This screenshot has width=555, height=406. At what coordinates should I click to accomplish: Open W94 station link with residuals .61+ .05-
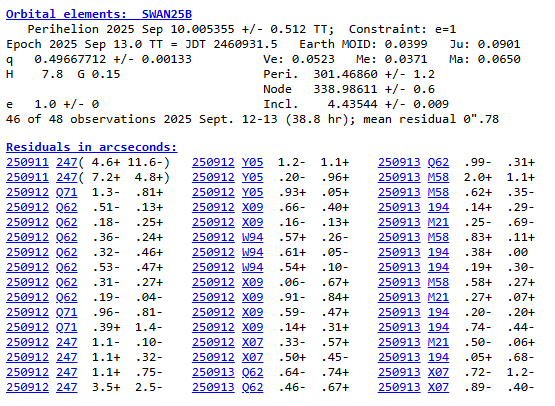pyautogui.click(x=252, y=252)
